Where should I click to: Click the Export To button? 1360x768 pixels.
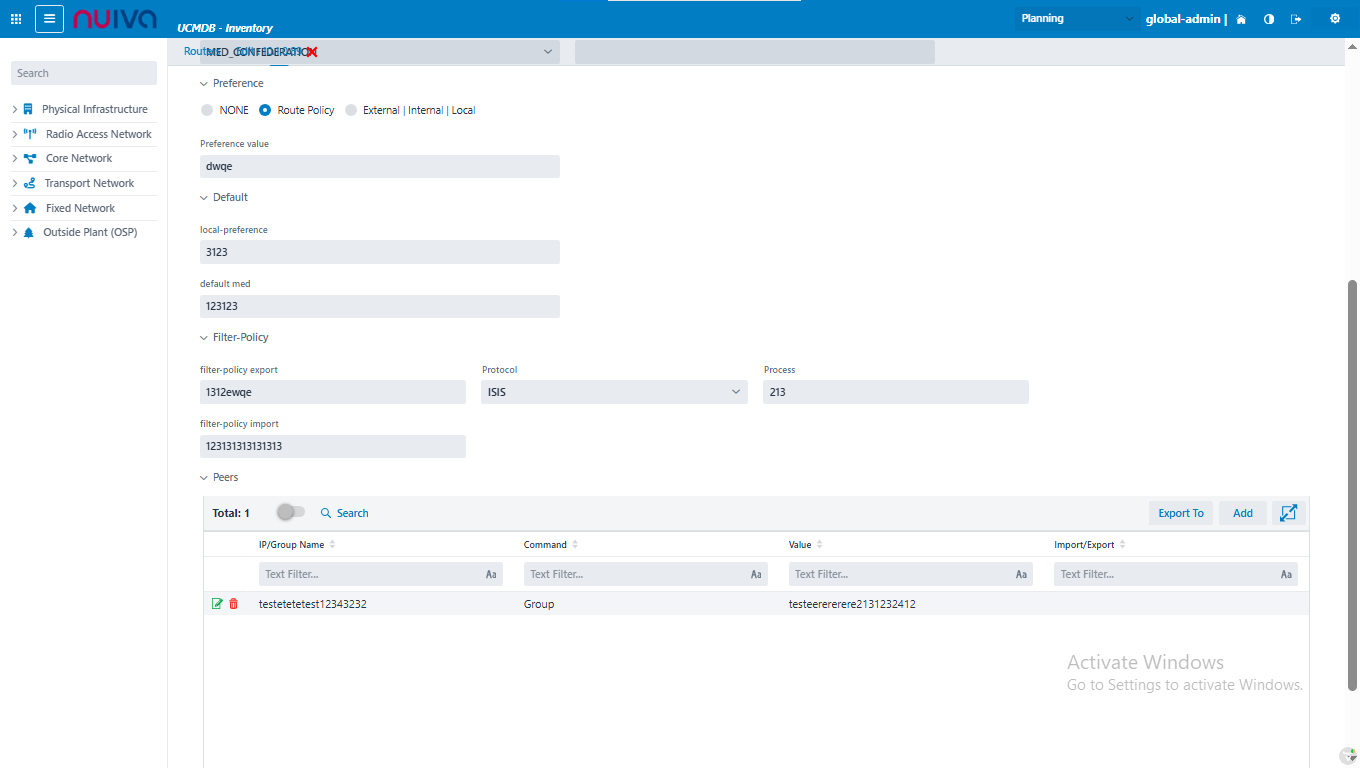click(x=1180, y=513)
